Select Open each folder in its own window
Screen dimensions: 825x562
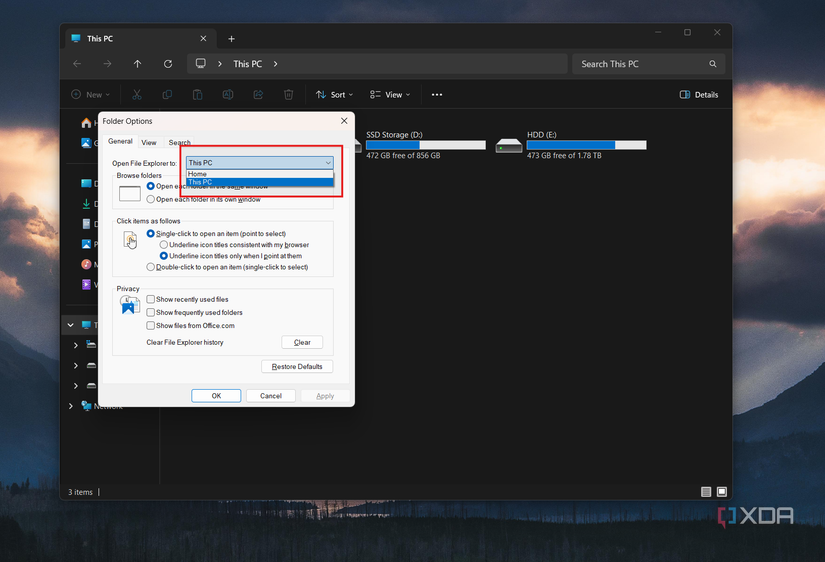click(x=150, y=199)
